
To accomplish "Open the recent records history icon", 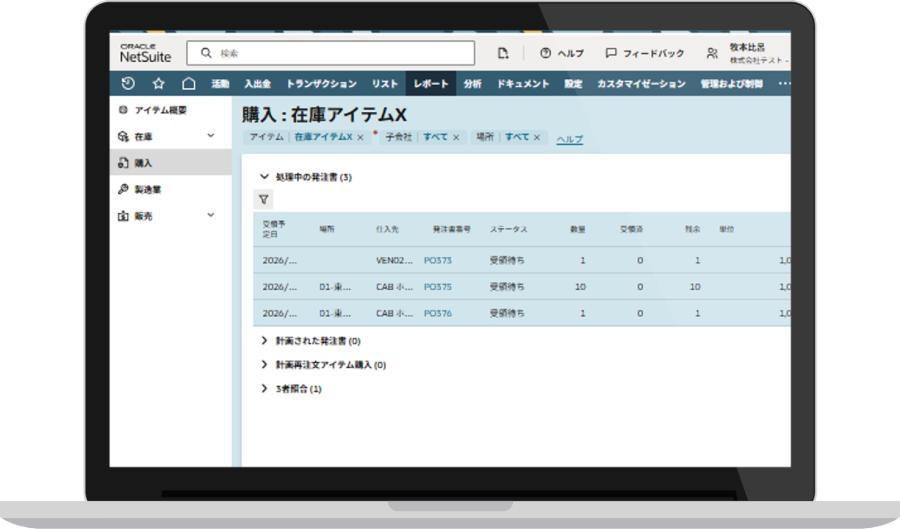I will (128, 84).
